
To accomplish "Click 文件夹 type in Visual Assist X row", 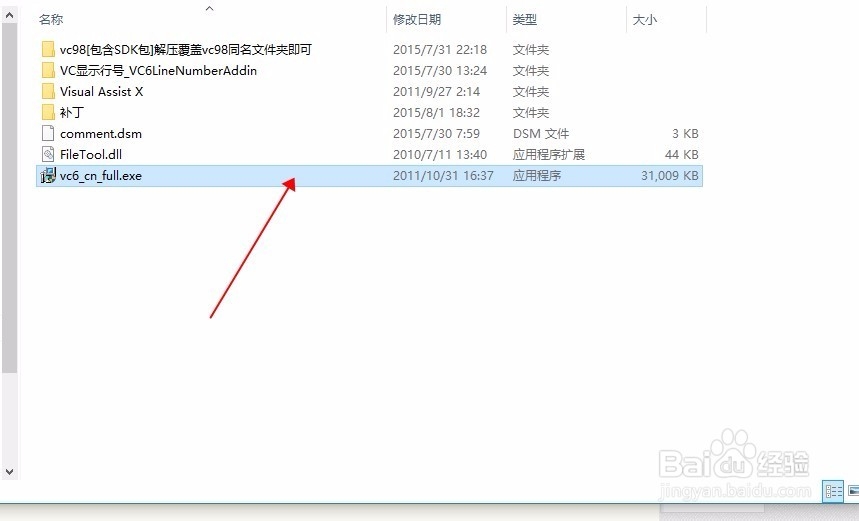I will click(x=530, y=91).
